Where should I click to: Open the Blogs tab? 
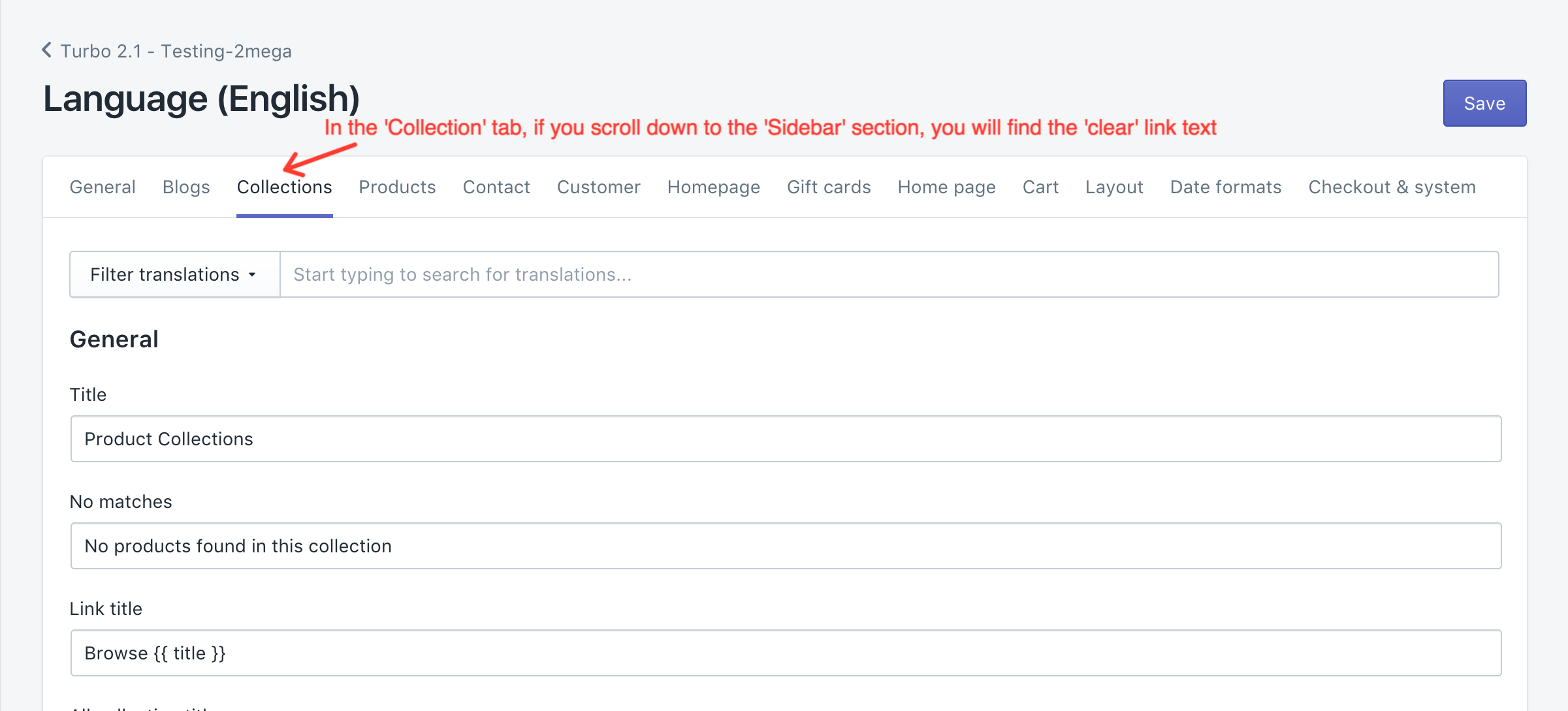coord(186,187)
